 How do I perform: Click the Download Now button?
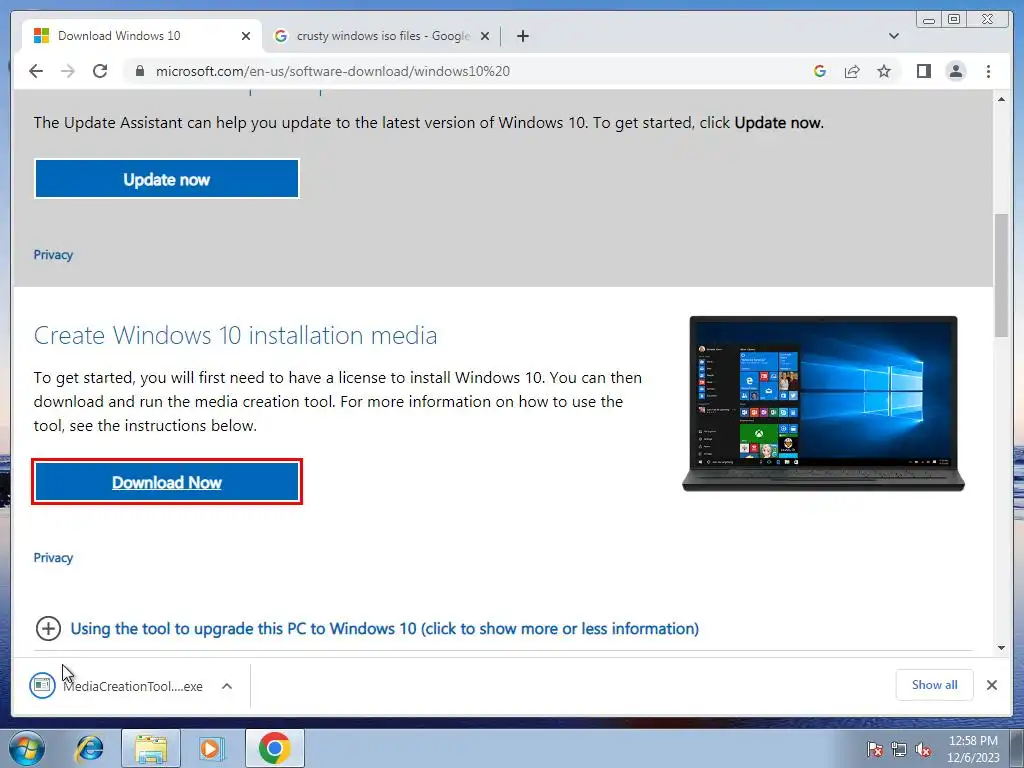(167, 482)
